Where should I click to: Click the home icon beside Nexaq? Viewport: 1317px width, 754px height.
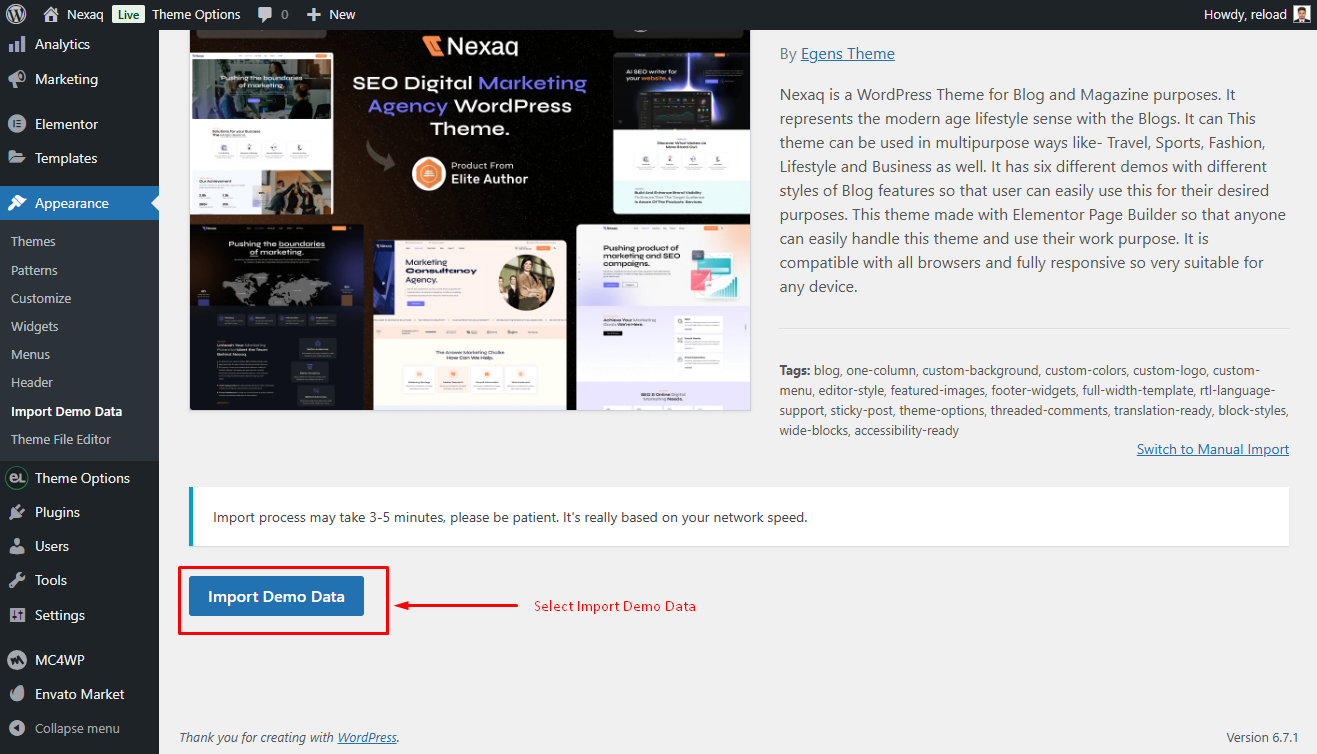pos(51,14)
